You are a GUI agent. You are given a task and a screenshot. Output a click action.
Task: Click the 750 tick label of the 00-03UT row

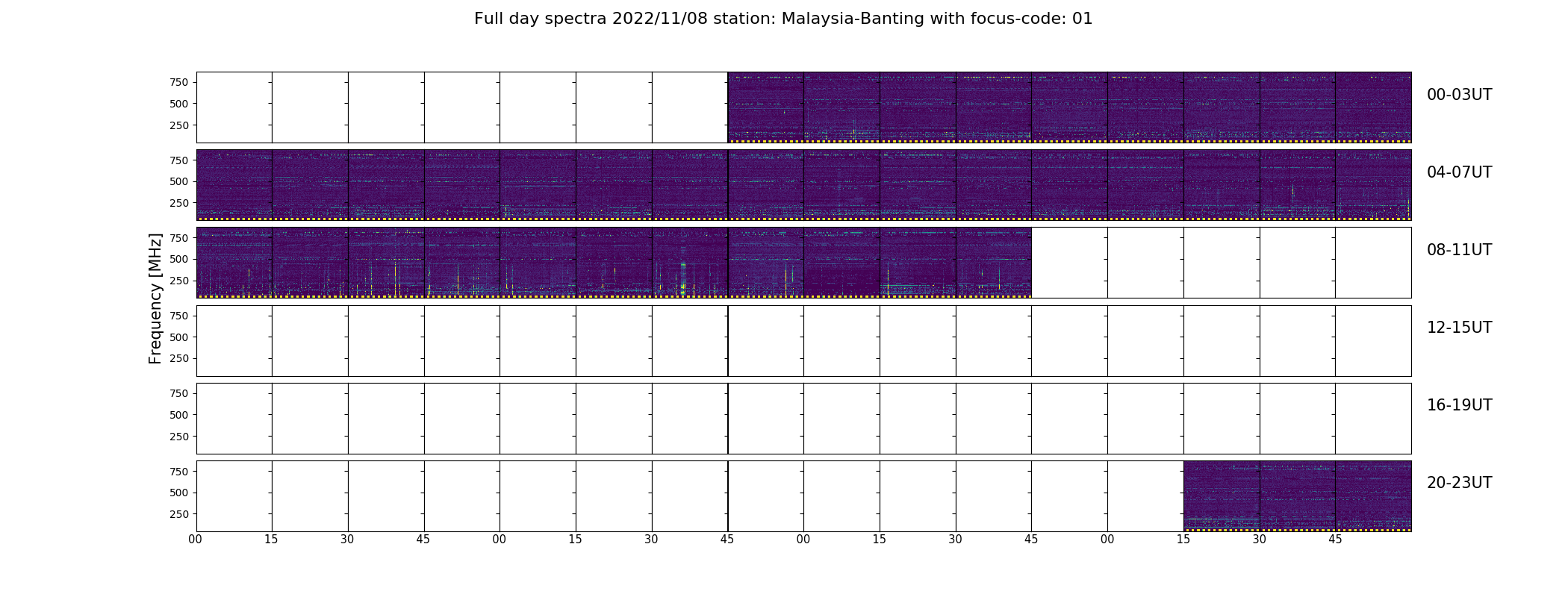coord(178,82)
